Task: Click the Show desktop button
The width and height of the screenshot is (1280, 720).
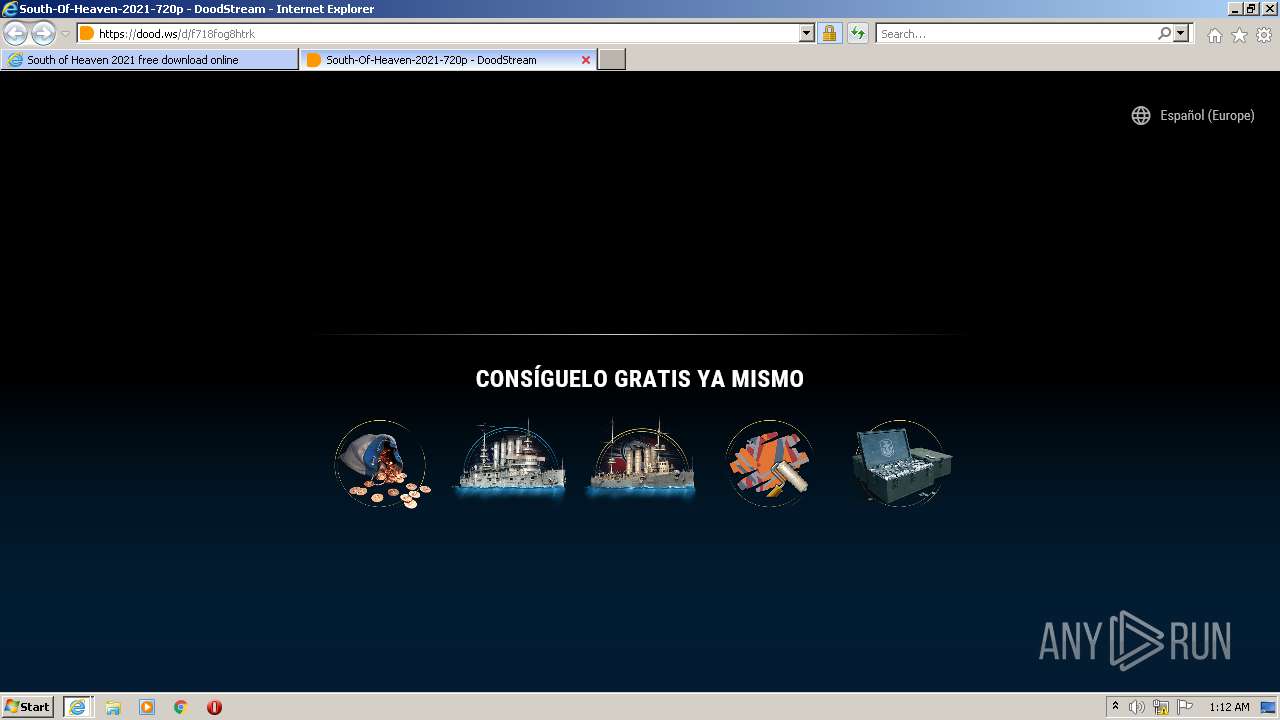Action: click(x=1268, y=707)
